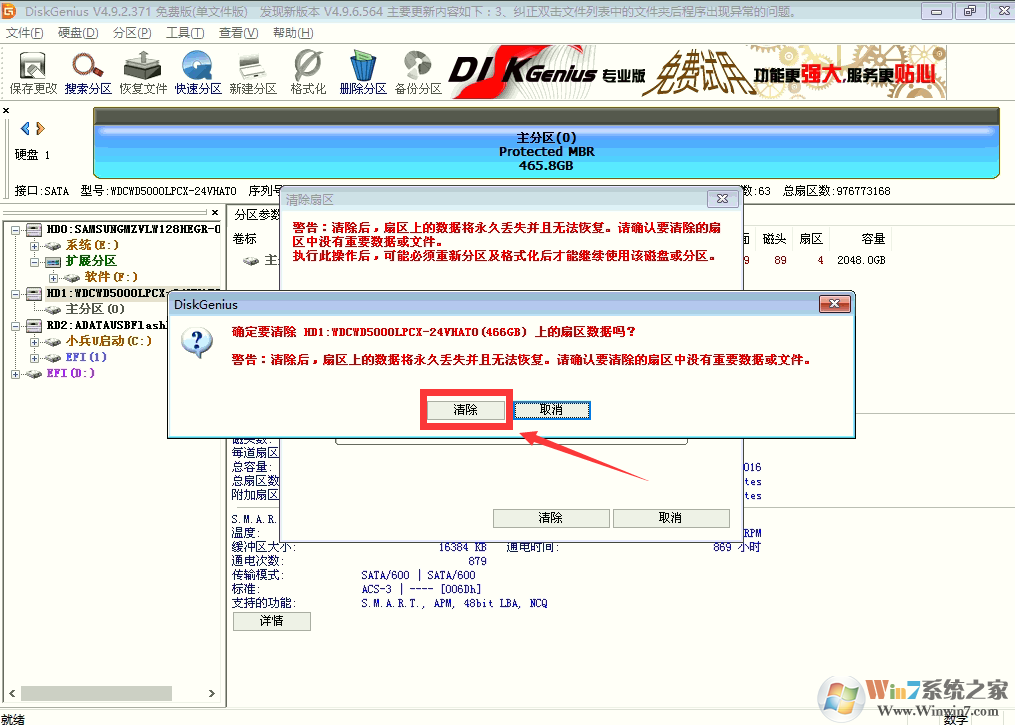Open the 工具(T) menu
Screen dimensions: 1015x725
tap(185, 33)
